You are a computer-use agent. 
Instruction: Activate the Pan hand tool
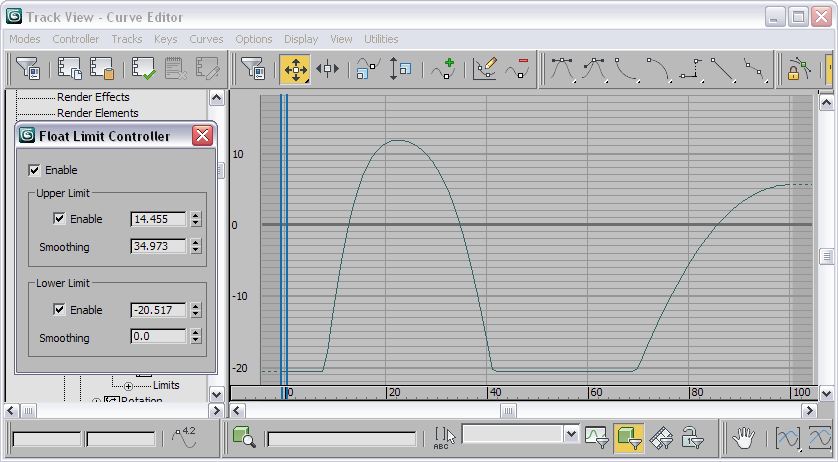click(x=743, y=438)
